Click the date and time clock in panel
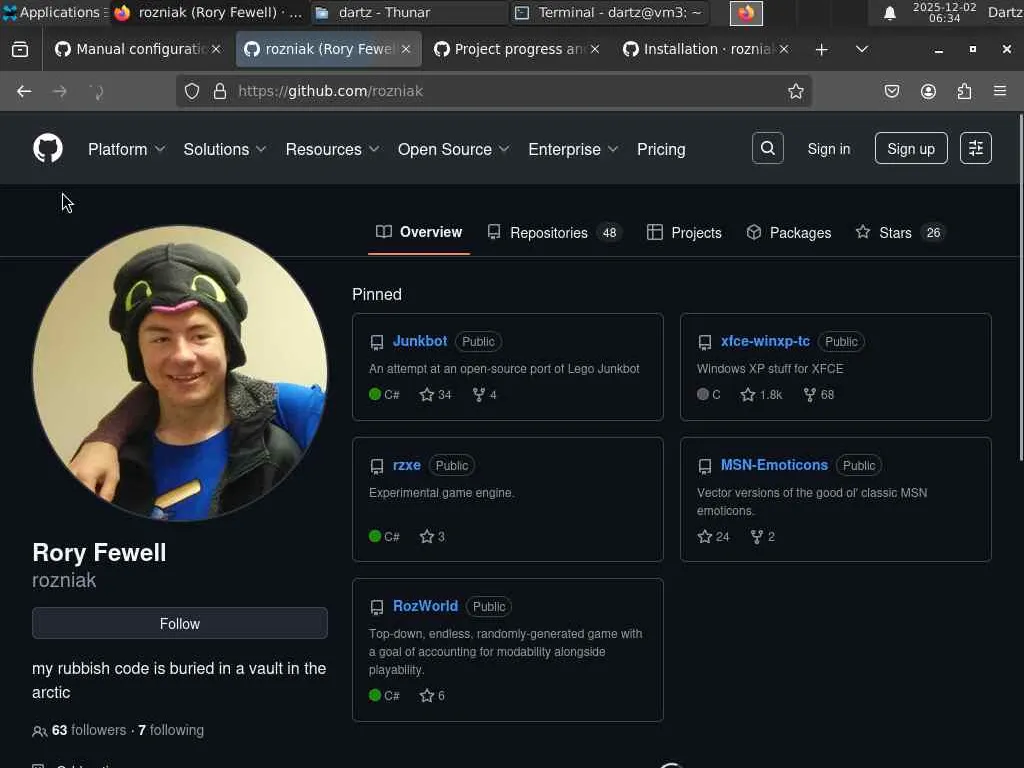 point(944,12)
